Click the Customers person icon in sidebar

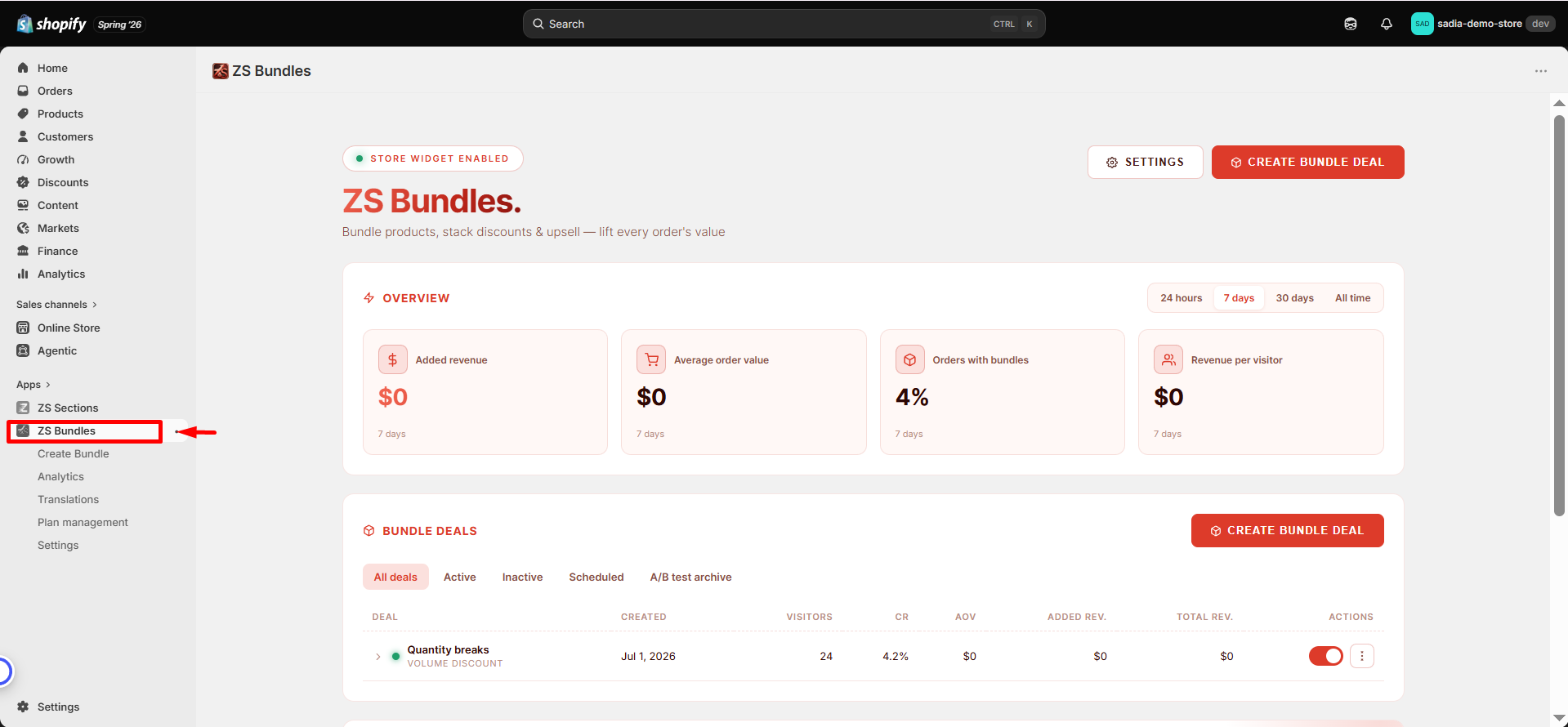click(23, 136)
